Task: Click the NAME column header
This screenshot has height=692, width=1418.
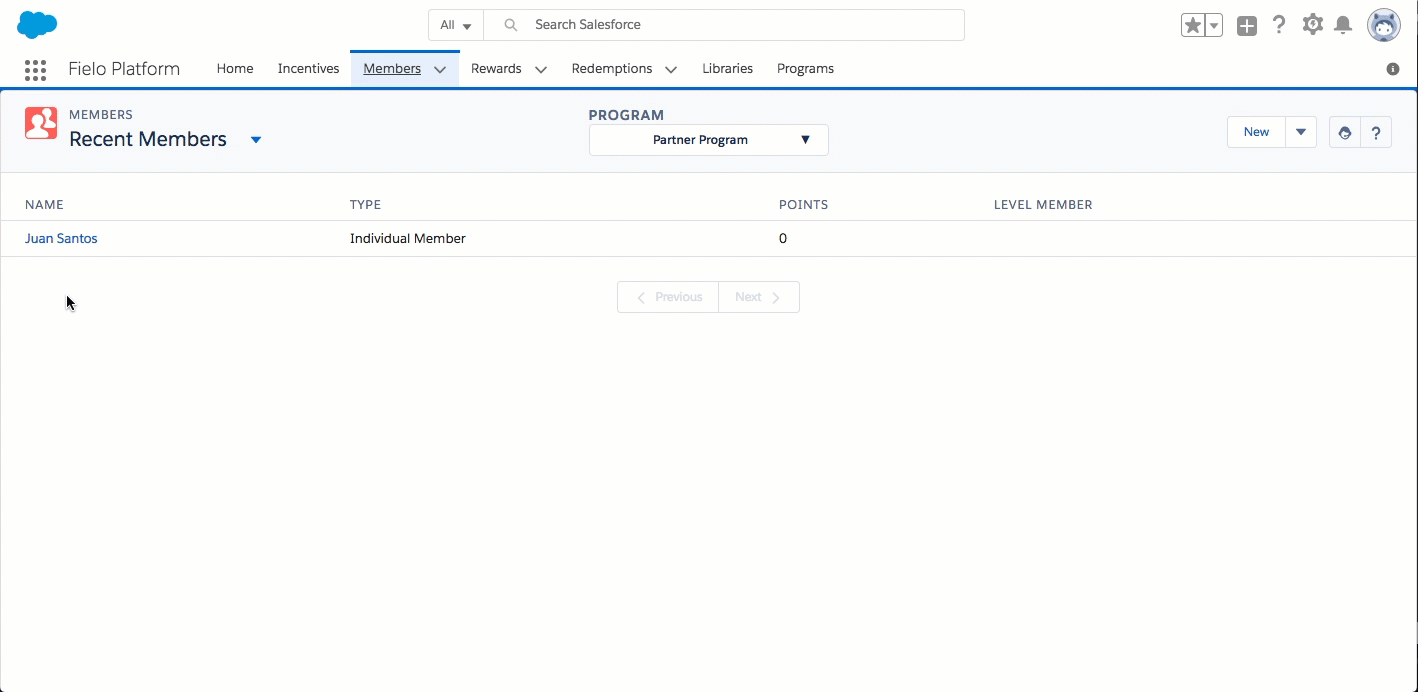Action: point(44,204)
